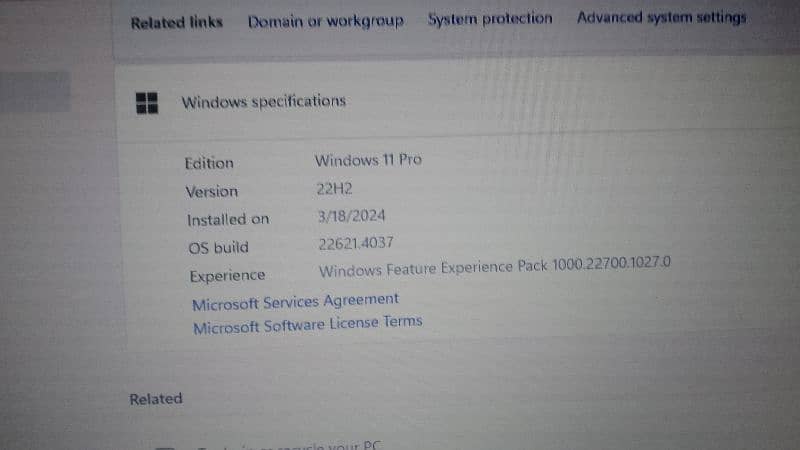This screenshot has width=800, height=450.
Task: Open Microsoft Services Agreement link
Action: click(295, 302)
